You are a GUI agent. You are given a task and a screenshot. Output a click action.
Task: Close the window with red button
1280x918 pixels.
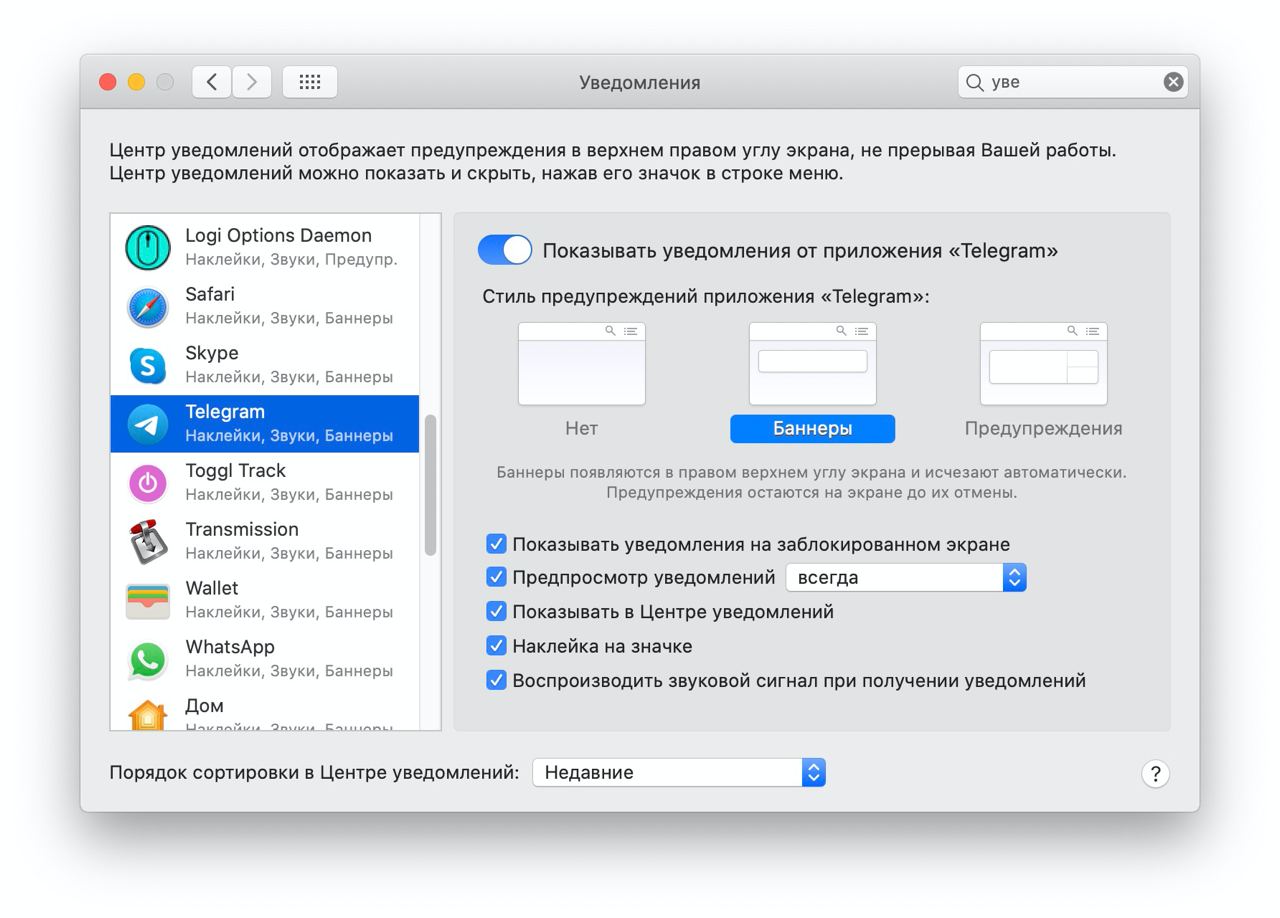[x=108, y=82]
